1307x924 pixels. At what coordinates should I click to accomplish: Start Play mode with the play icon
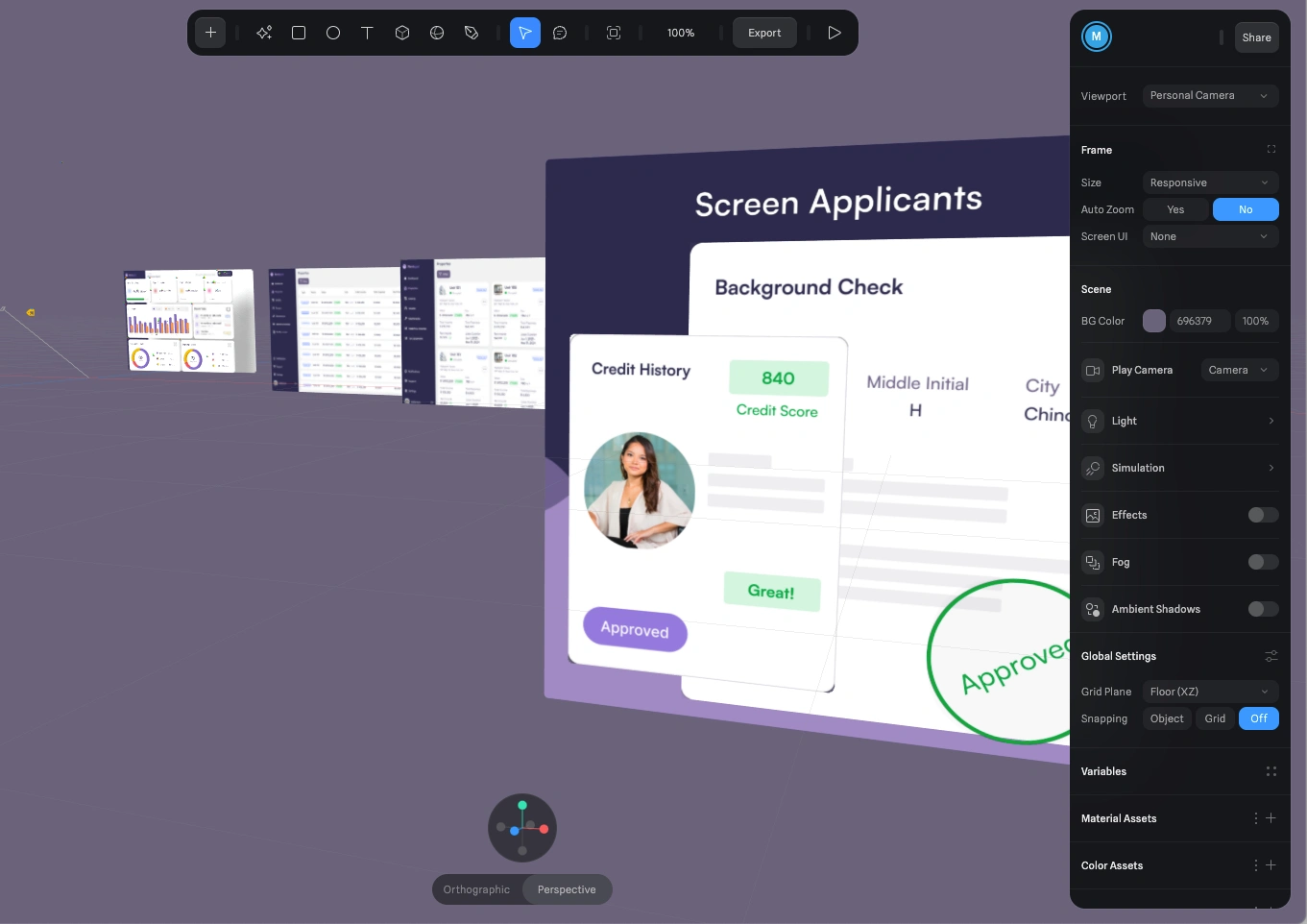pos(835,33)
